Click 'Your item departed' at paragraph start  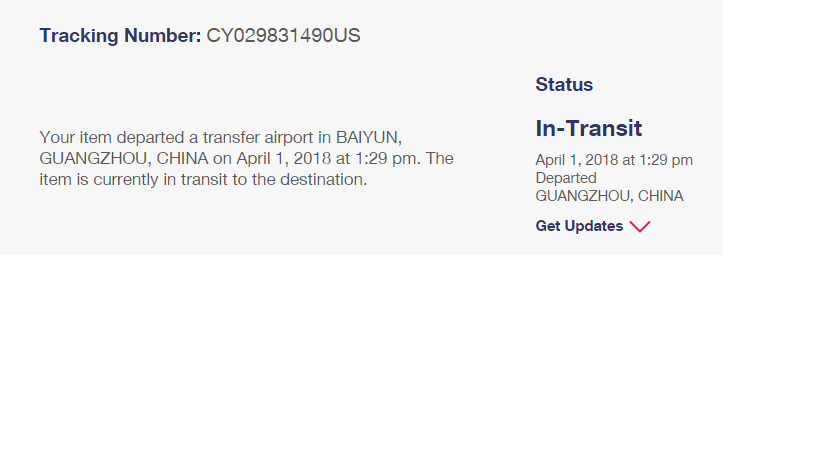[98, 137]
